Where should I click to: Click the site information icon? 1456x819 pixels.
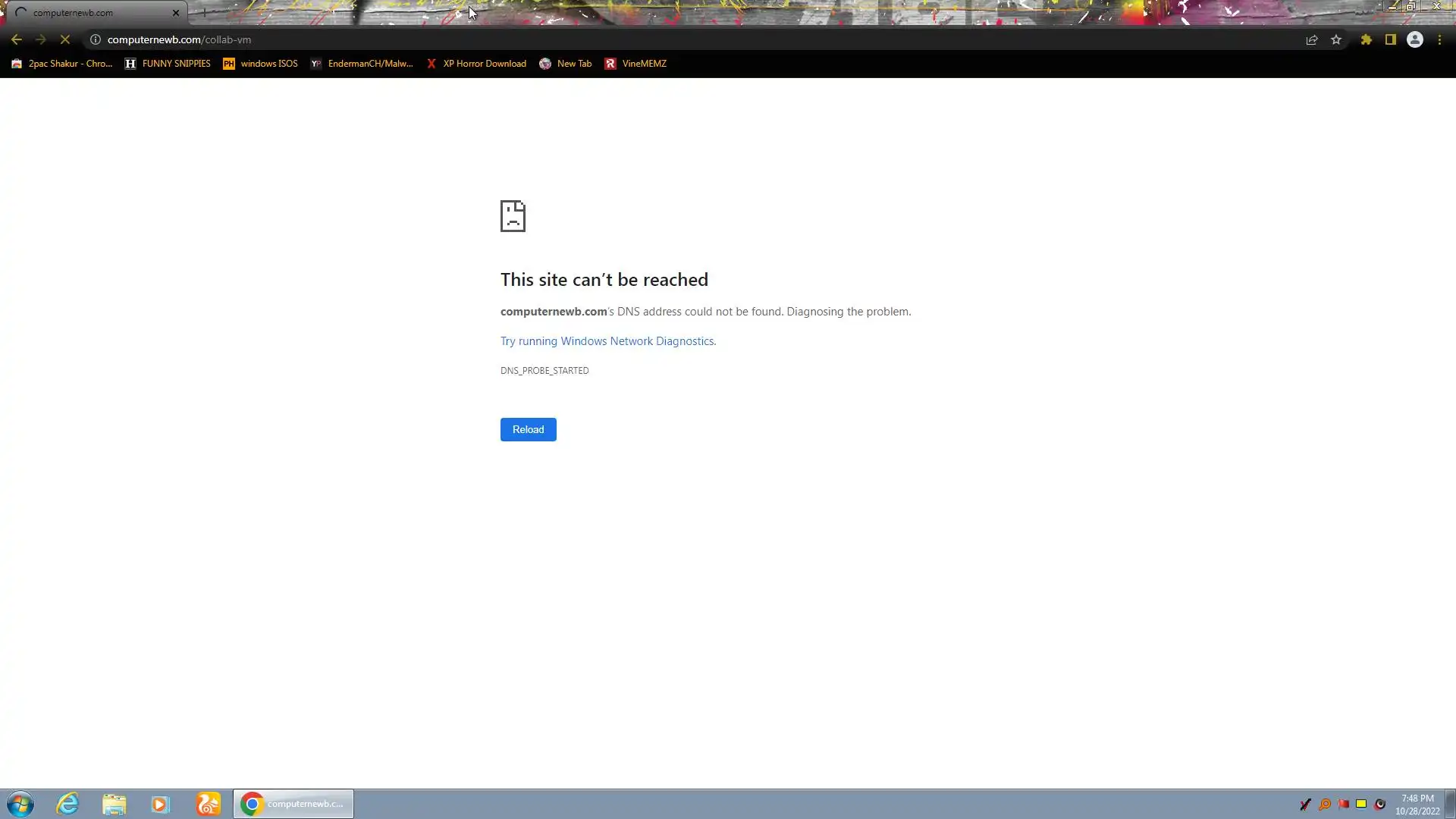pos(96,39)
